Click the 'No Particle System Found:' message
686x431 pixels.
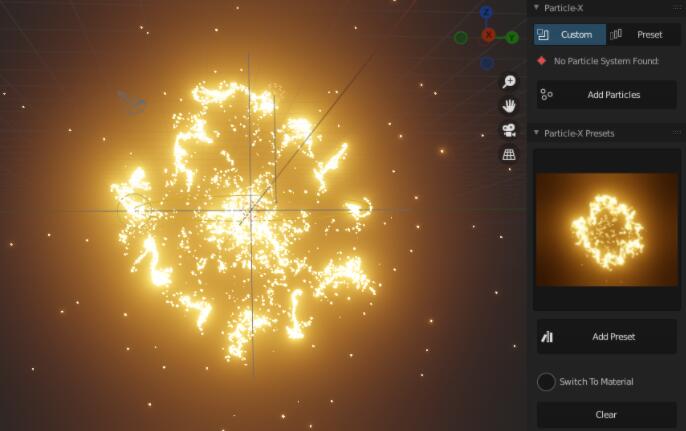coord(606,61)
